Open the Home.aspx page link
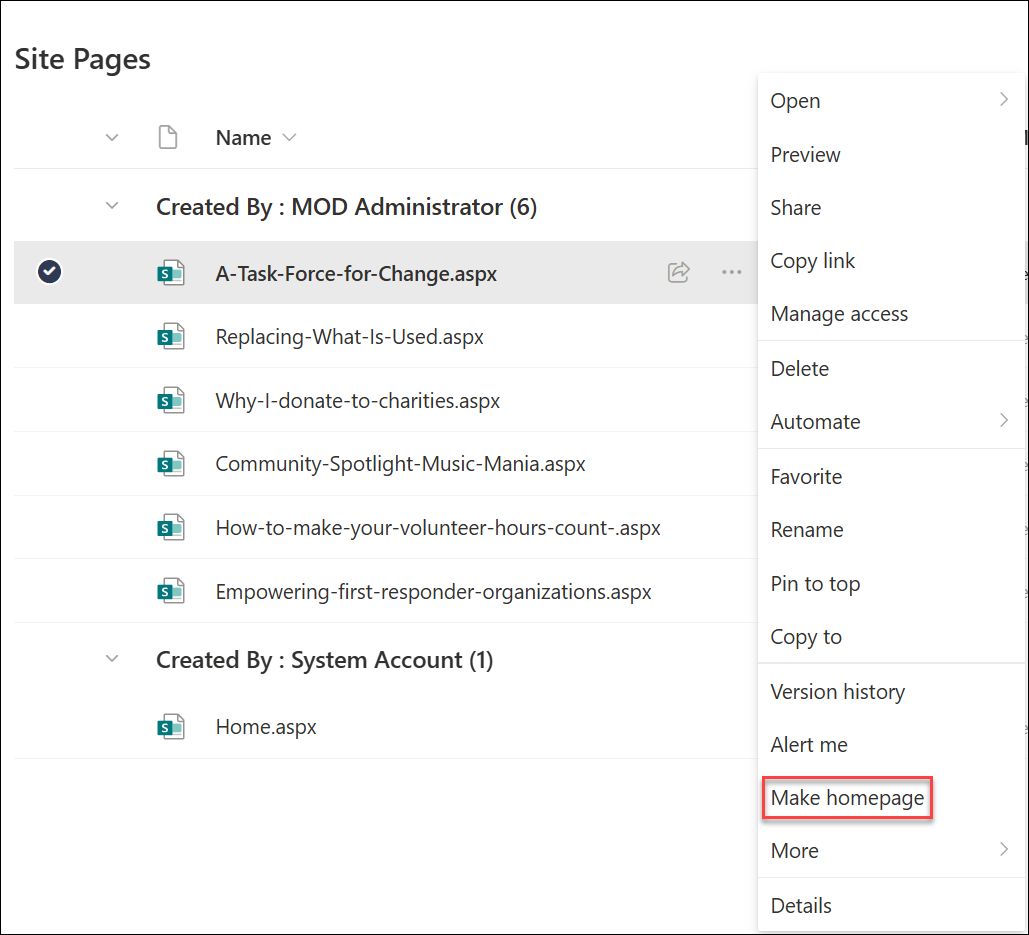 [x=266, y=727]
